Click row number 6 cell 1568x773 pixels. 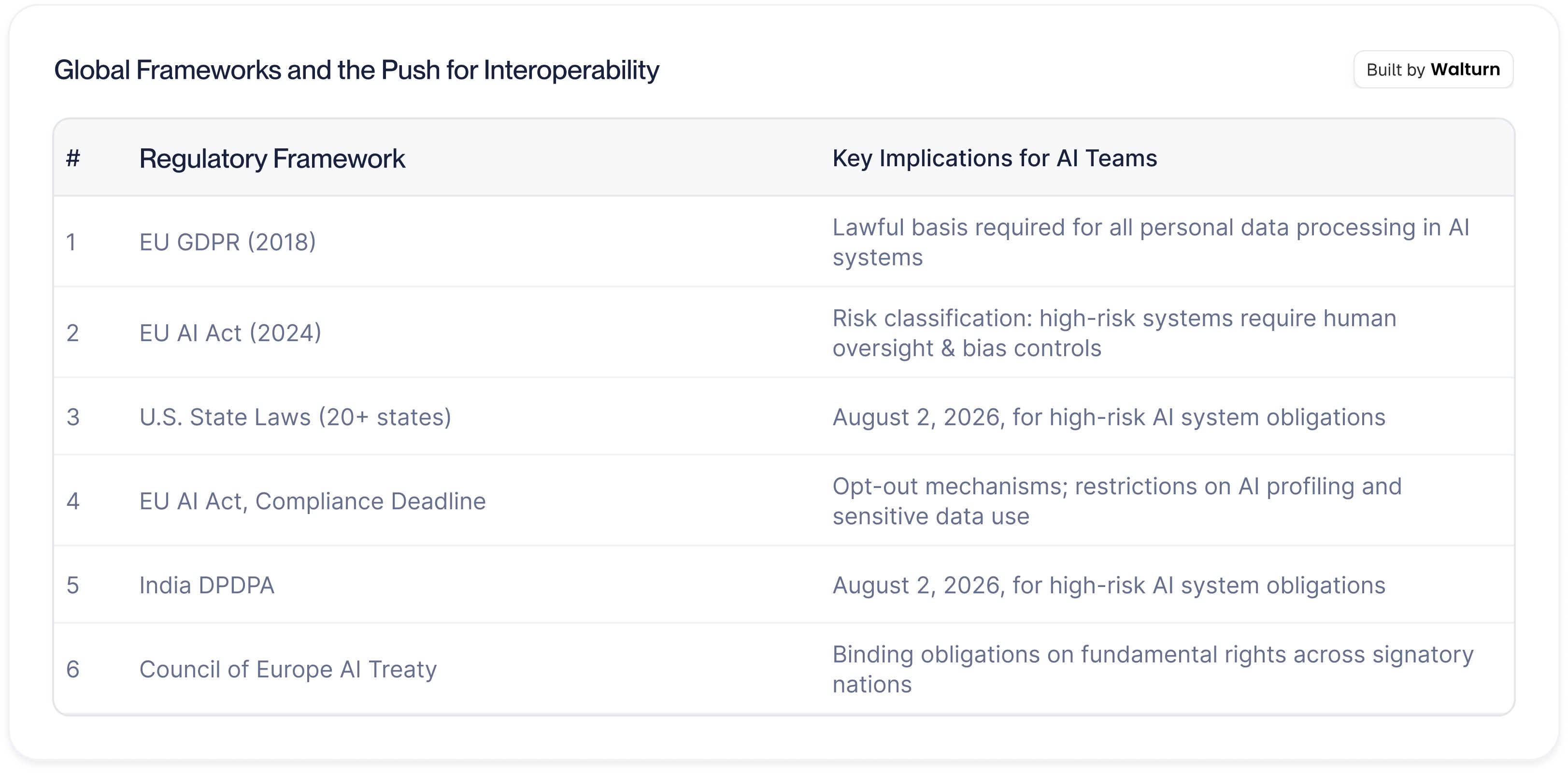point(72,669)
